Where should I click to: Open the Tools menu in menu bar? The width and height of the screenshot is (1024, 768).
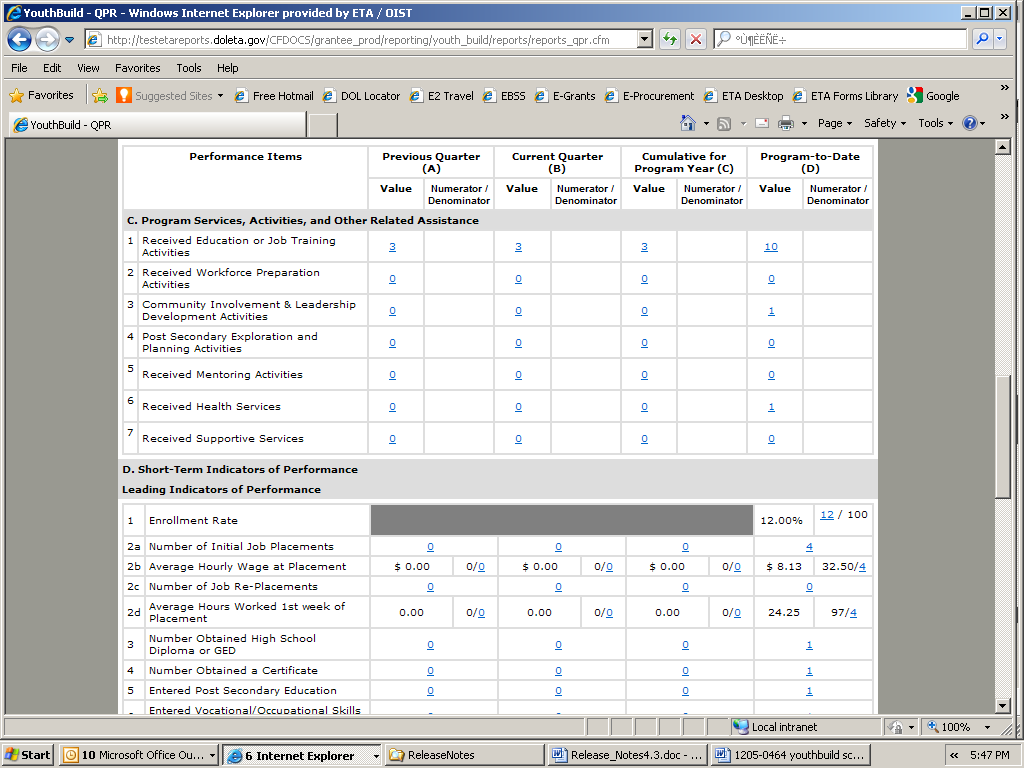189,68
